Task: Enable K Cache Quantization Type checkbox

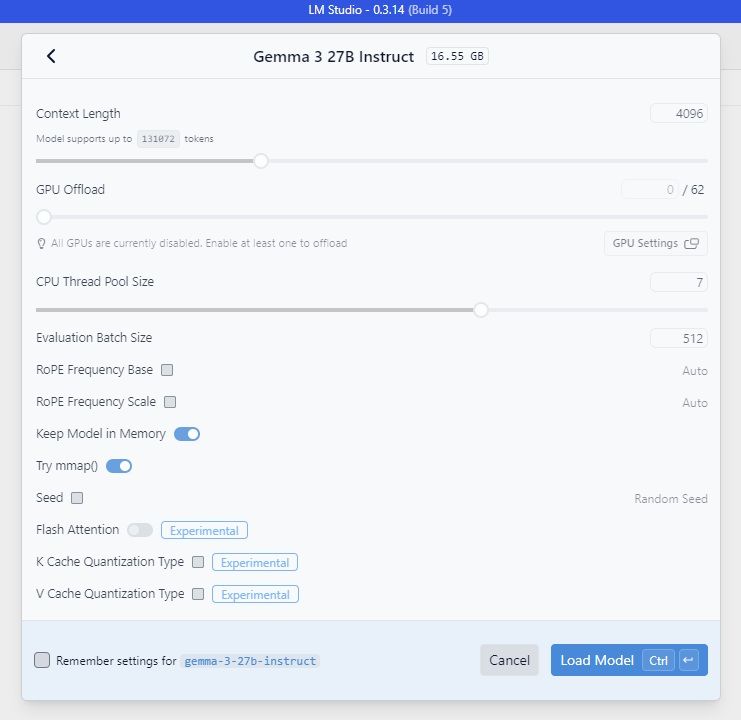Action: [x=198, y=562]
